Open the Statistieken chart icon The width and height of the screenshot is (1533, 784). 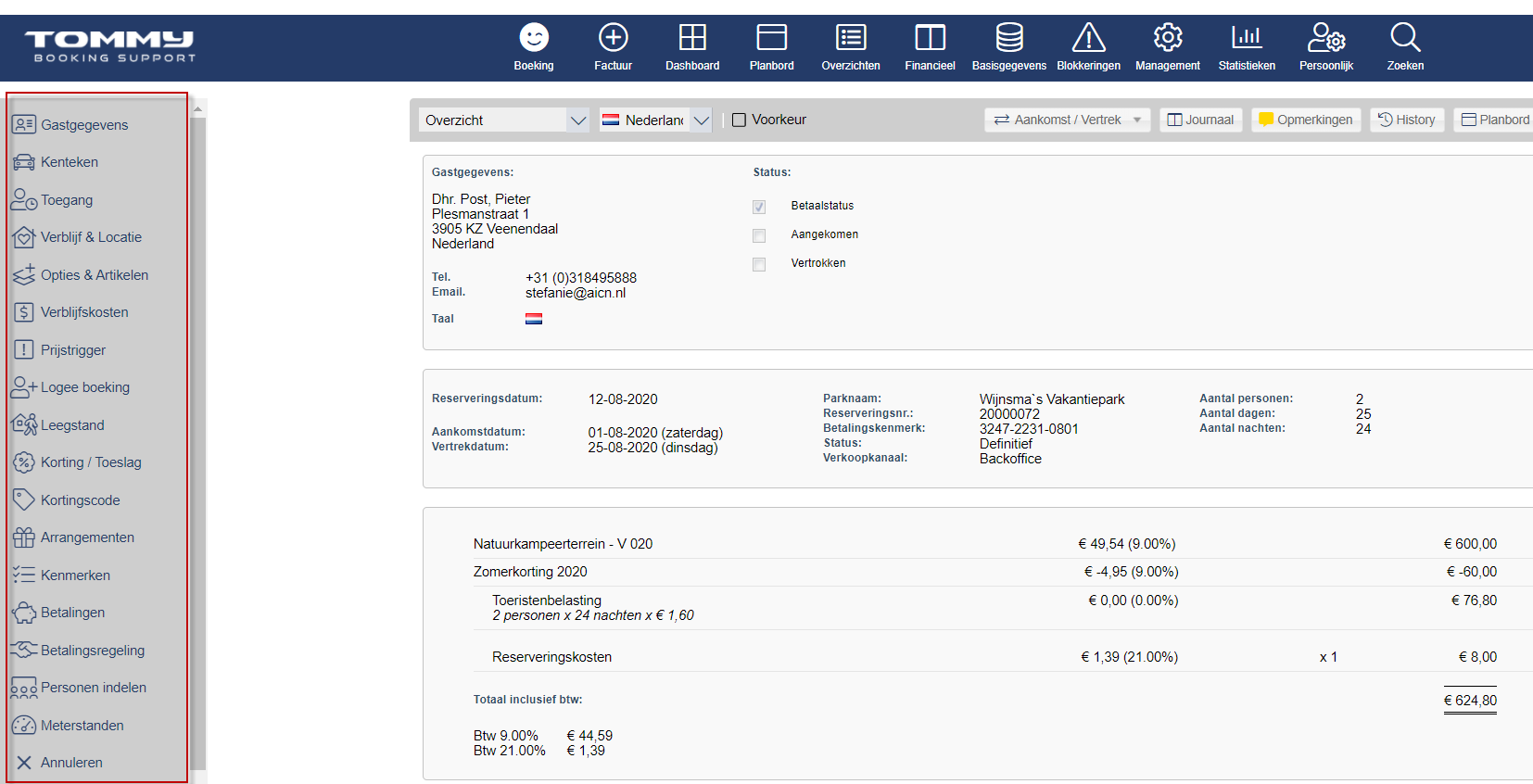coord(1247,37)
